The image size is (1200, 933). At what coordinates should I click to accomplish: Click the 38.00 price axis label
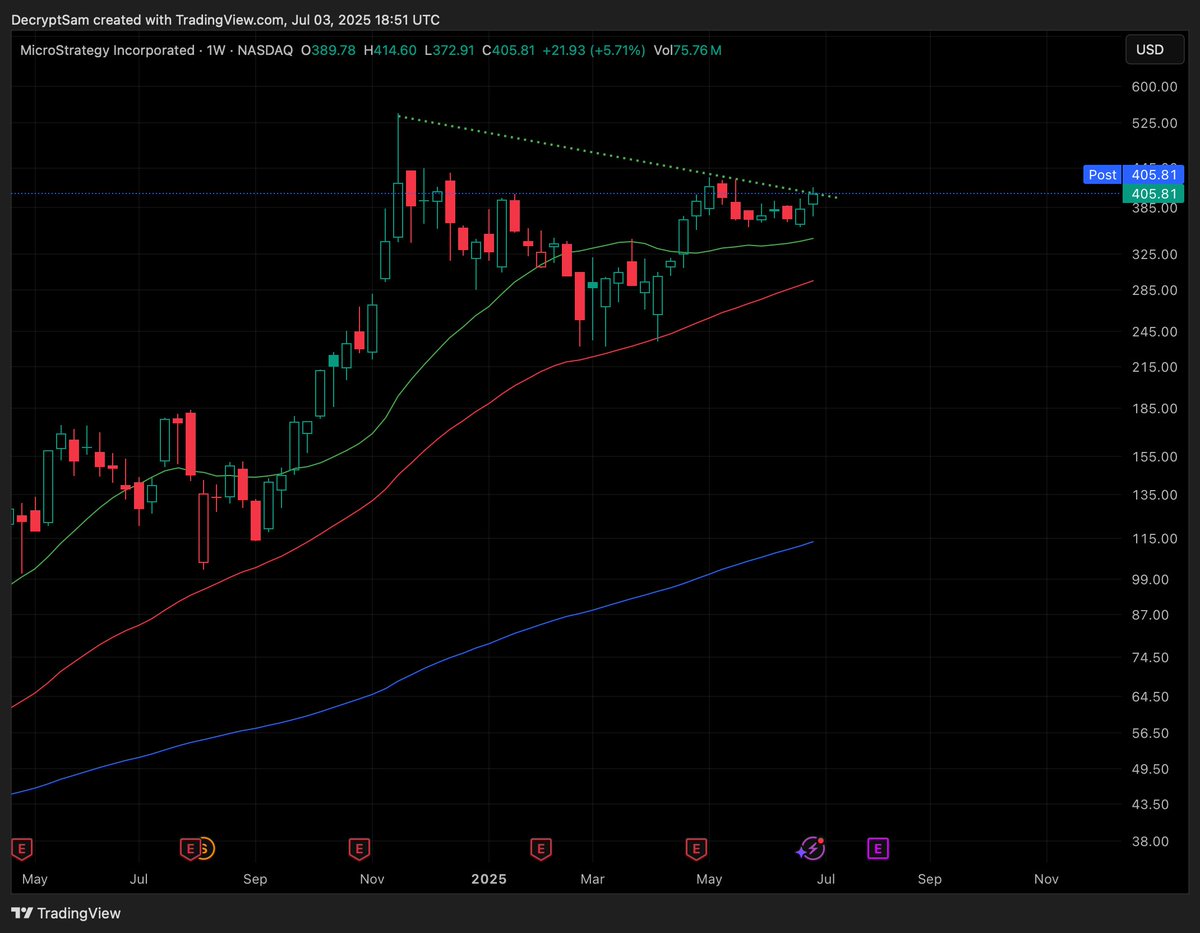pyautogui.click(x=1152, y=841)
